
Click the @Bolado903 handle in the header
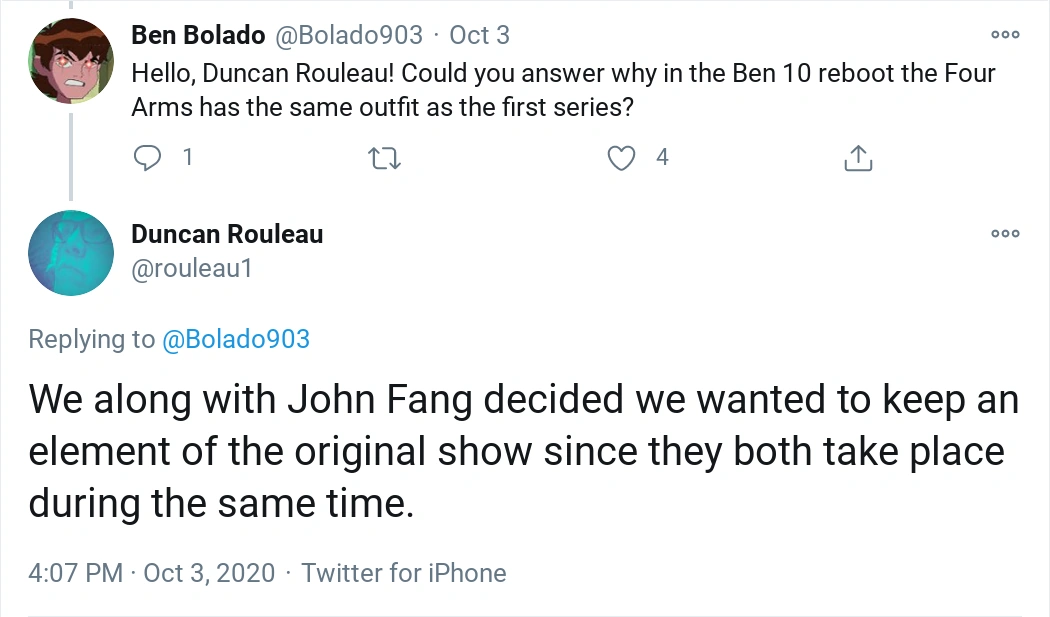tap(351, 35)
